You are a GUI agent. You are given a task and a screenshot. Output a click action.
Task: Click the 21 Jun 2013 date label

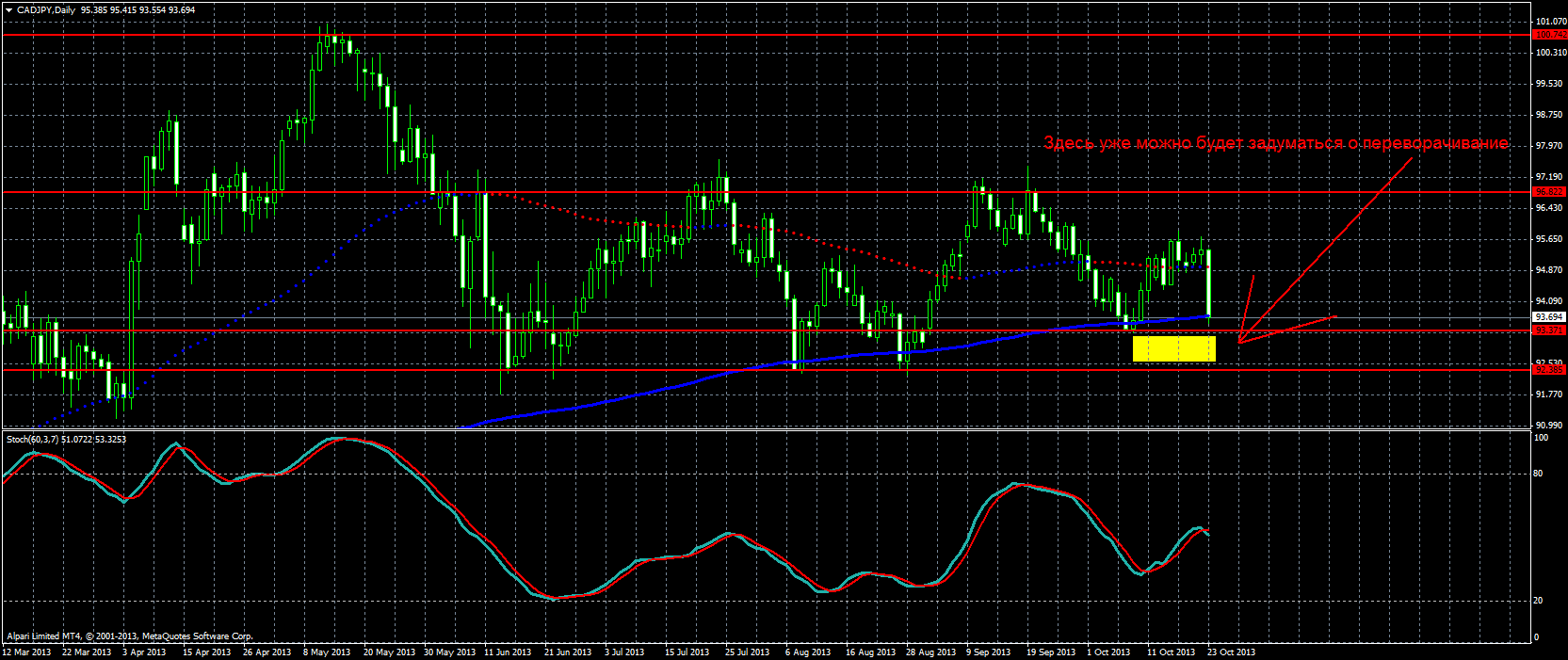(x=568, y=652)
